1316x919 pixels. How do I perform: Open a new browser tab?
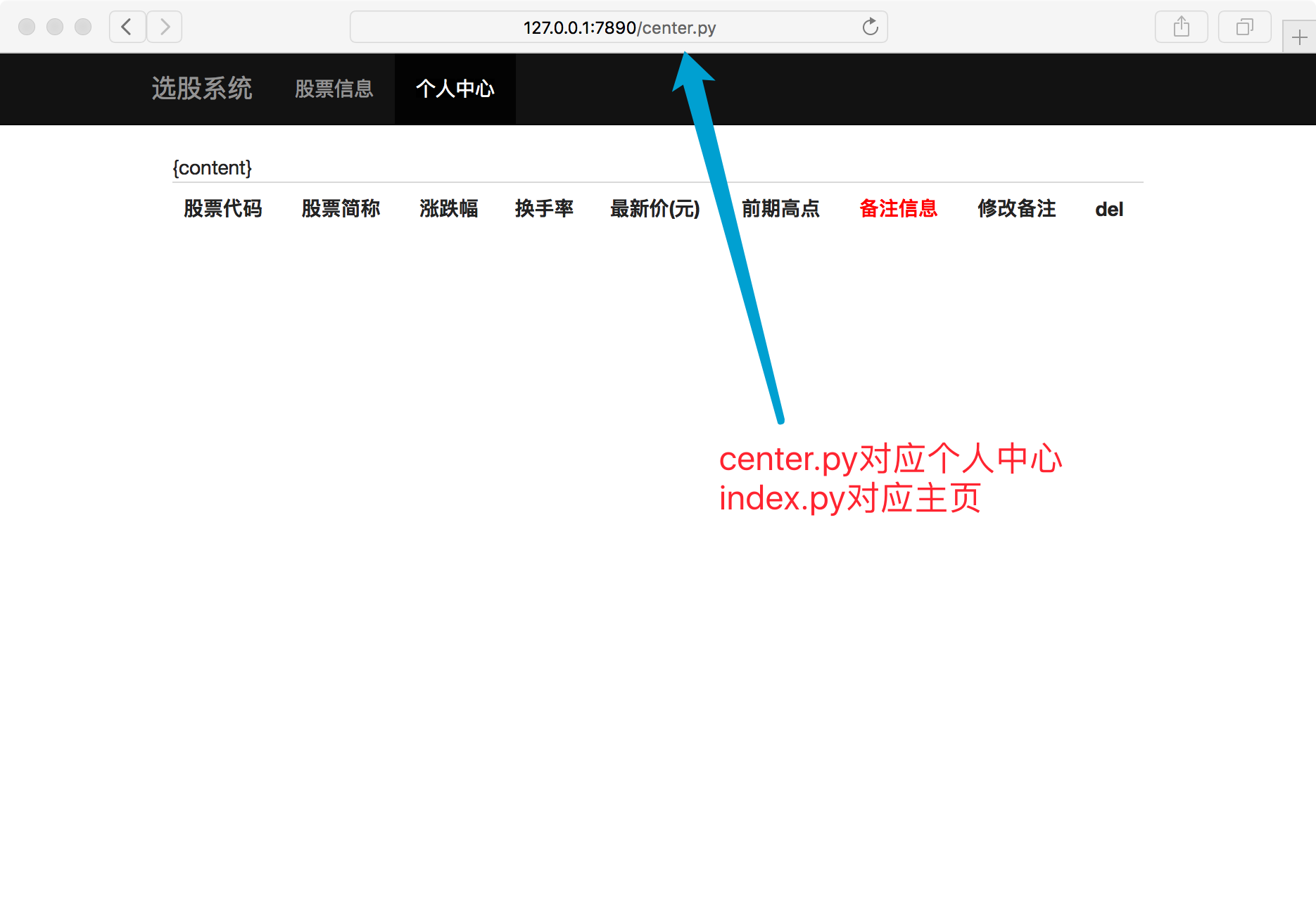pyautogui.click(x=1300, y=36)
